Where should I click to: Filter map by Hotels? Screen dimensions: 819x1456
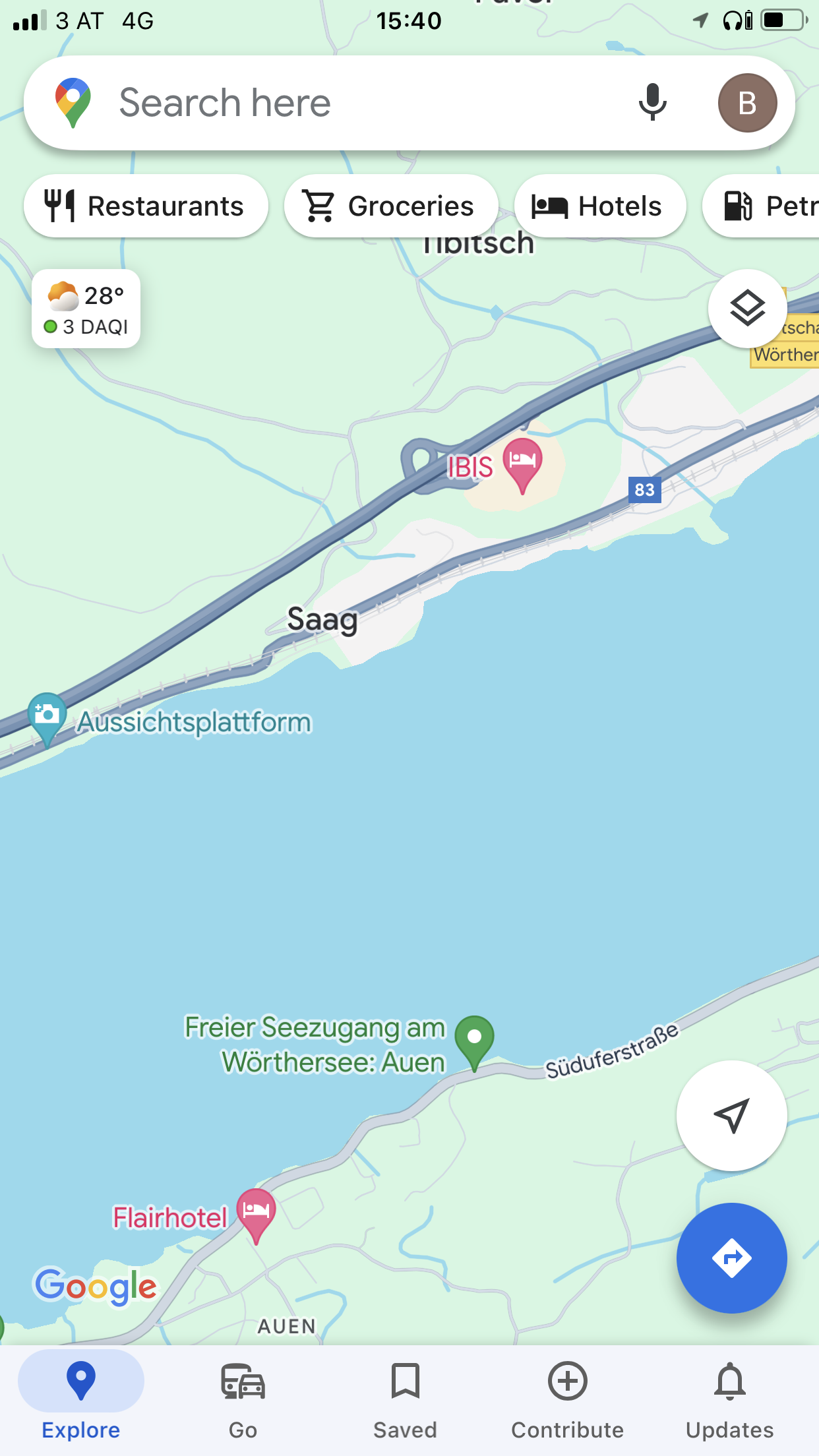click(599, 206)
